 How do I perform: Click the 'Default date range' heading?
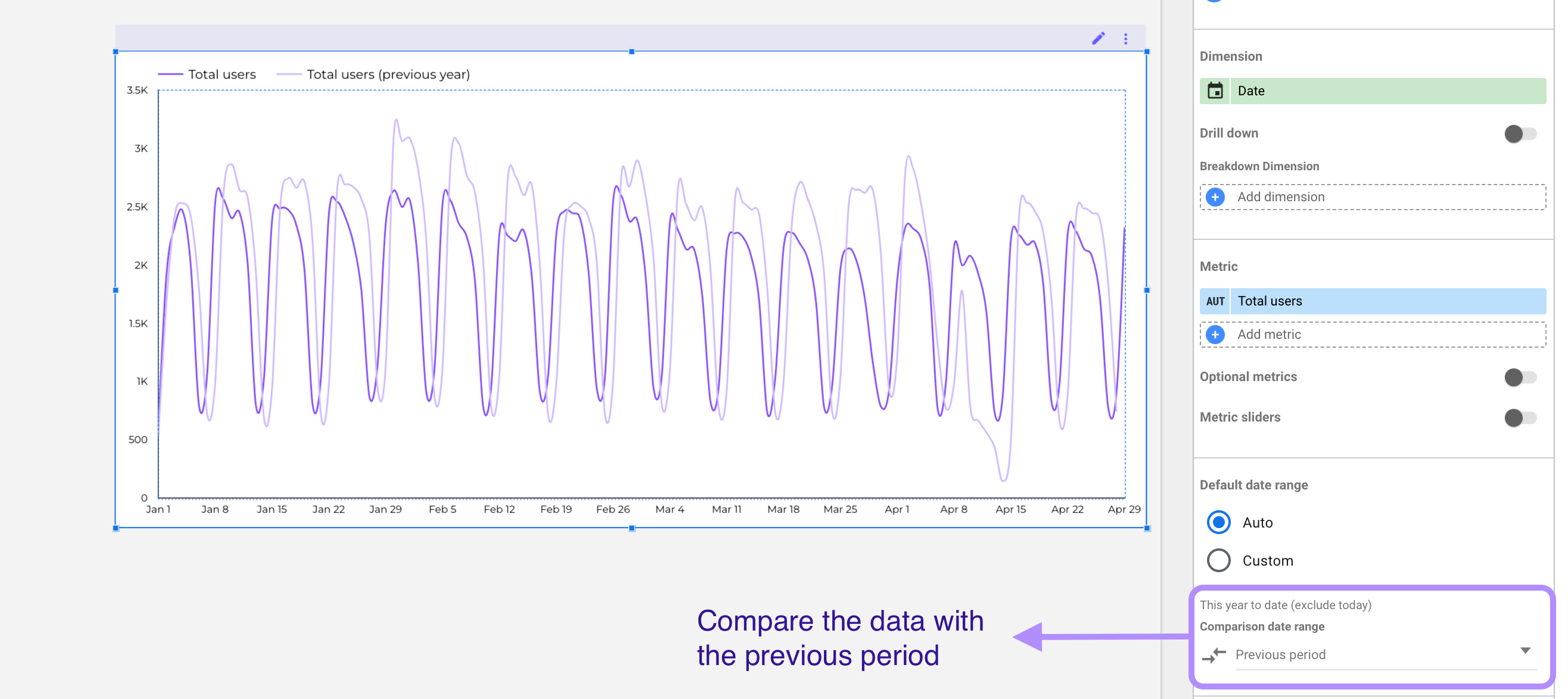coord(1253,485)
